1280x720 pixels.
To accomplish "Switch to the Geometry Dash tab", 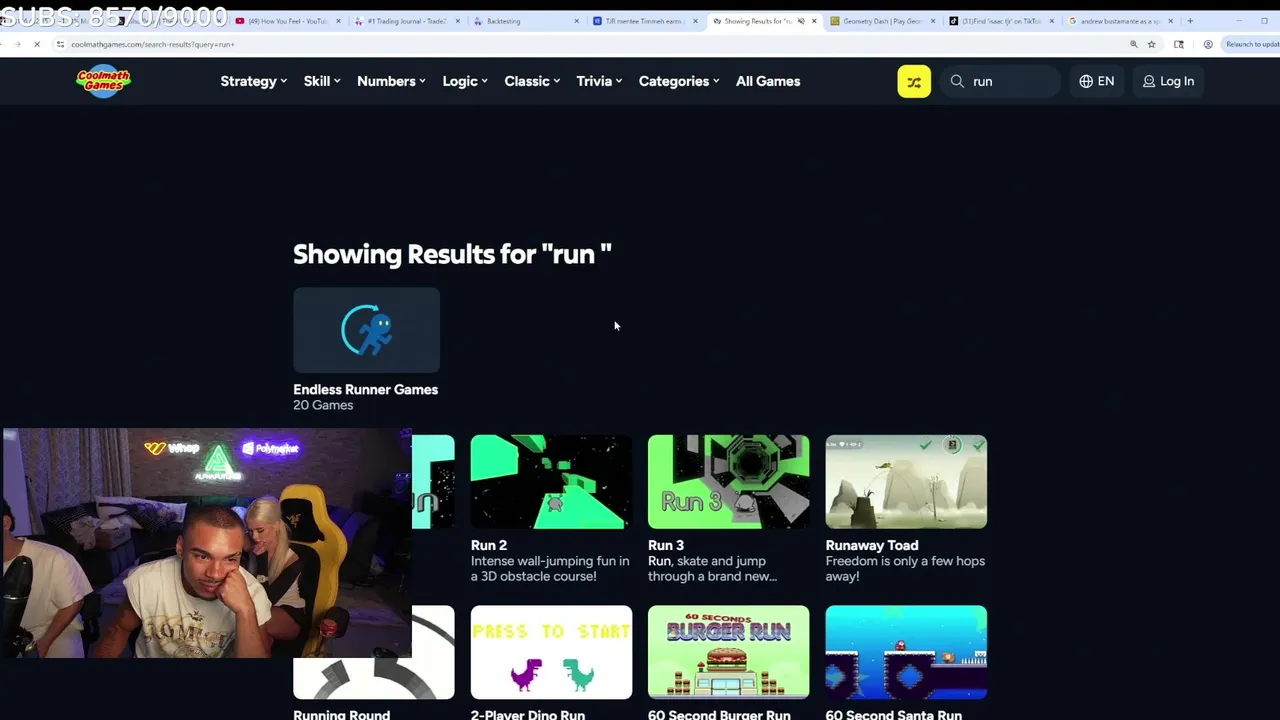I will coord(880,21).
